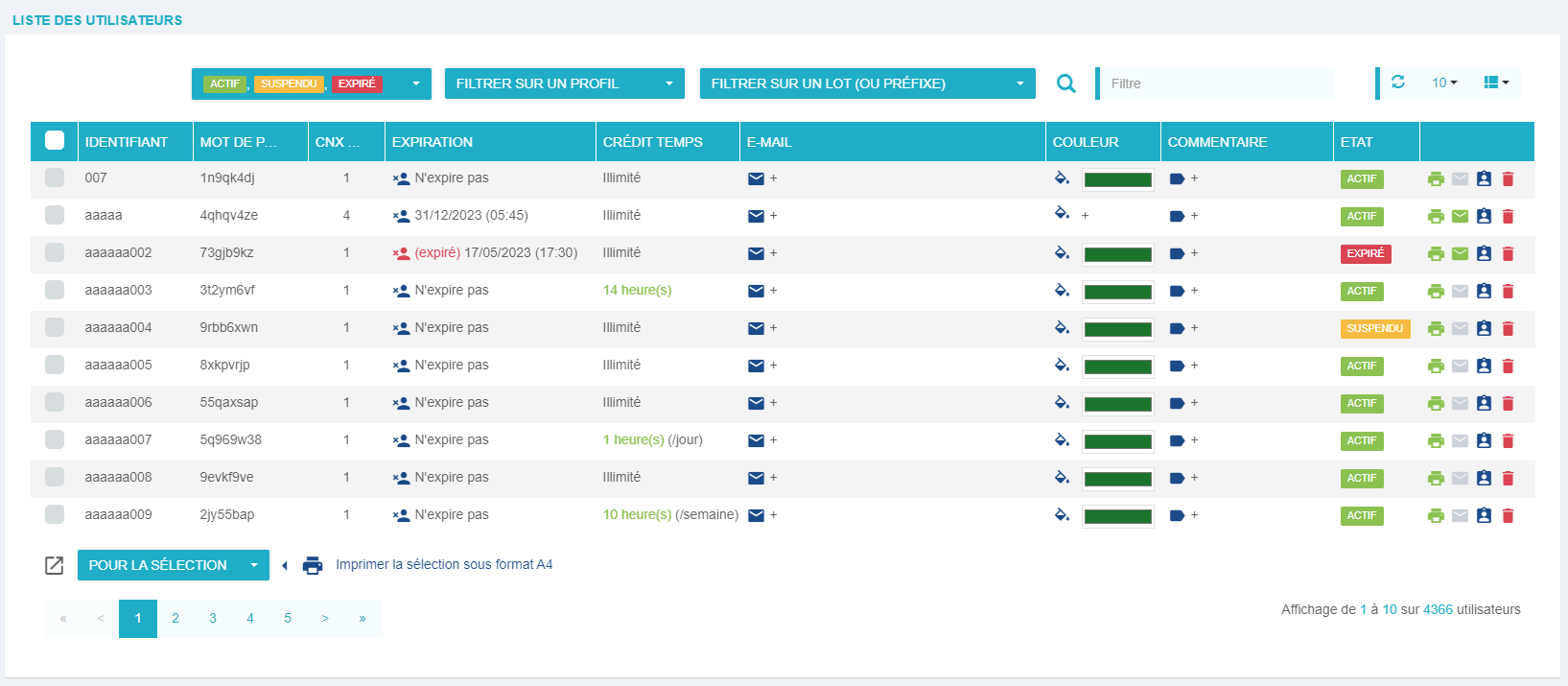The image size is (1568, 686).
Task: Click Imprimer la sélection sous format A4
Action: pyautogui.click(x=443, y=565)
